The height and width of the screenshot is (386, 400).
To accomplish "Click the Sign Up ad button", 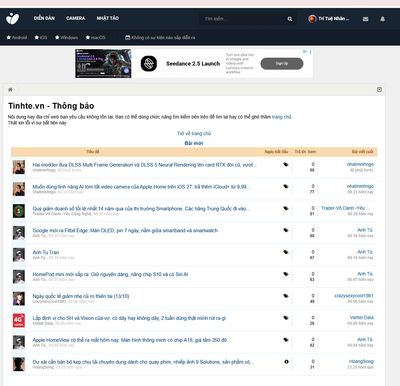I will point(282,63).
